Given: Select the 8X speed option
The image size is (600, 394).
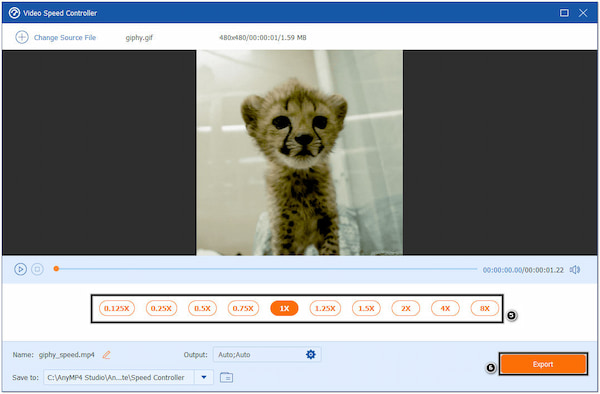Looking at the screenshot, I should [x=485, y=308].
